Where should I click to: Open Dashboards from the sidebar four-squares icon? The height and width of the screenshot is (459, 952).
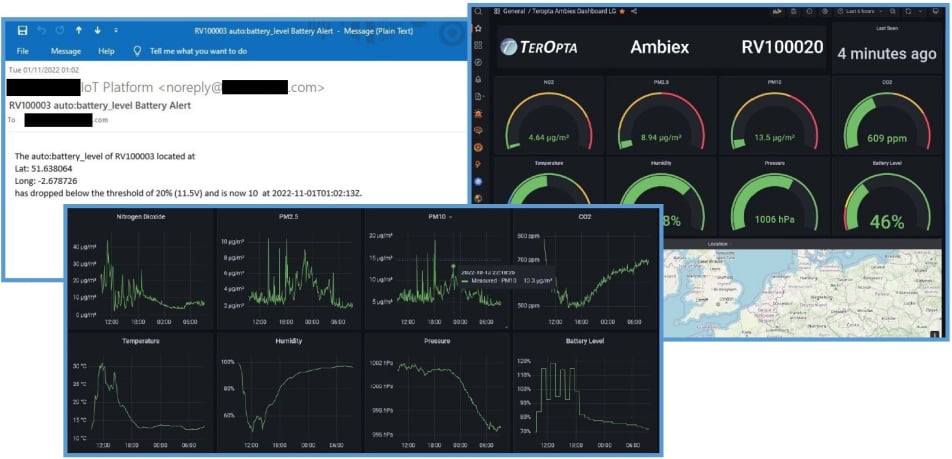coord(478,45)
